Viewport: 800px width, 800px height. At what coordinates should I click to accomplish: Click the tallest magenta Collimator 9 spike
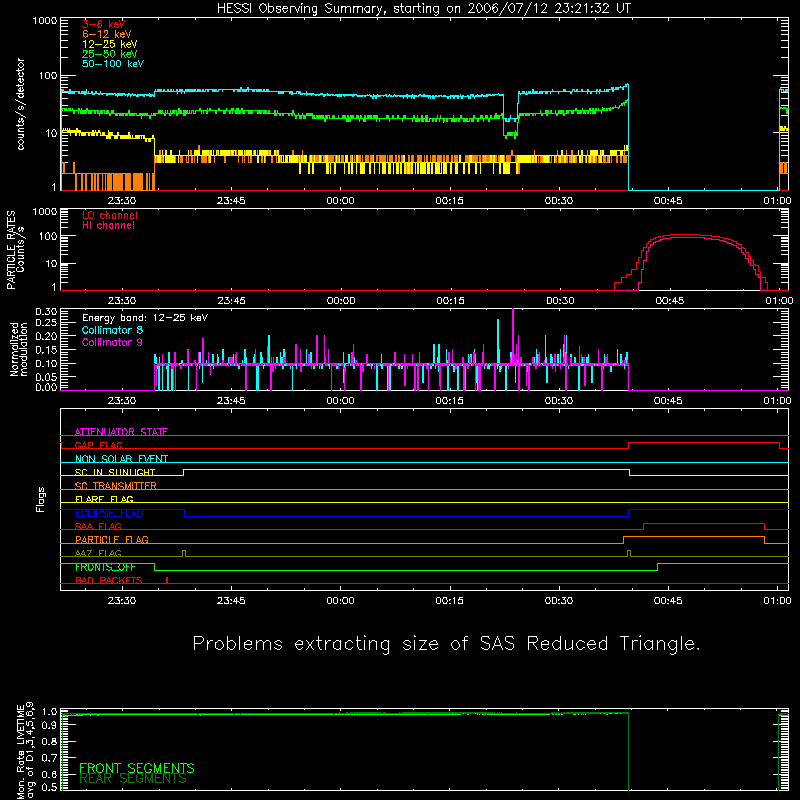point(513,337)
